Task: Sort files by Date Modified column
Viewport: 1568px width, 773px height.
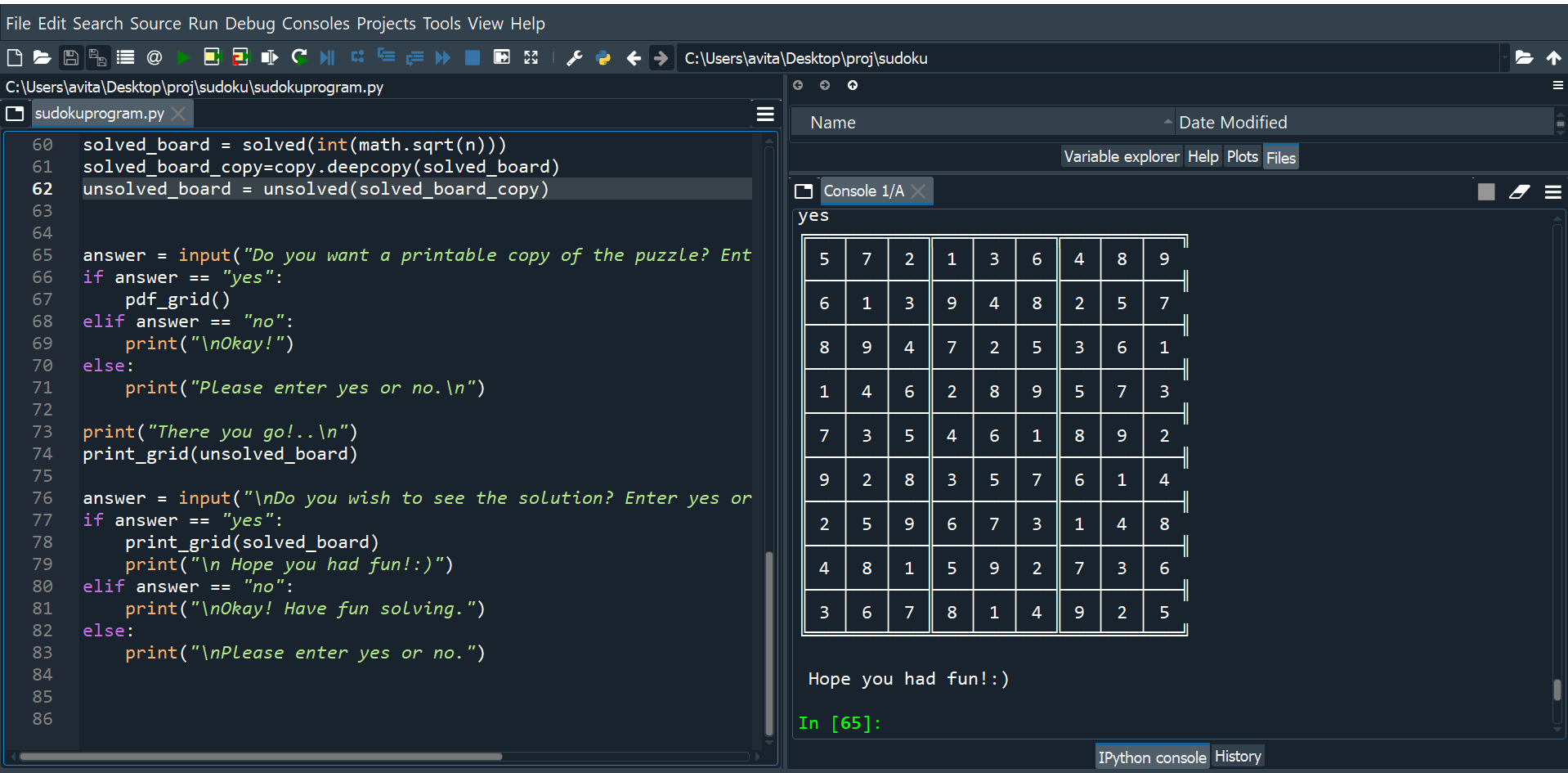Action: click(x=1364, y=123)
